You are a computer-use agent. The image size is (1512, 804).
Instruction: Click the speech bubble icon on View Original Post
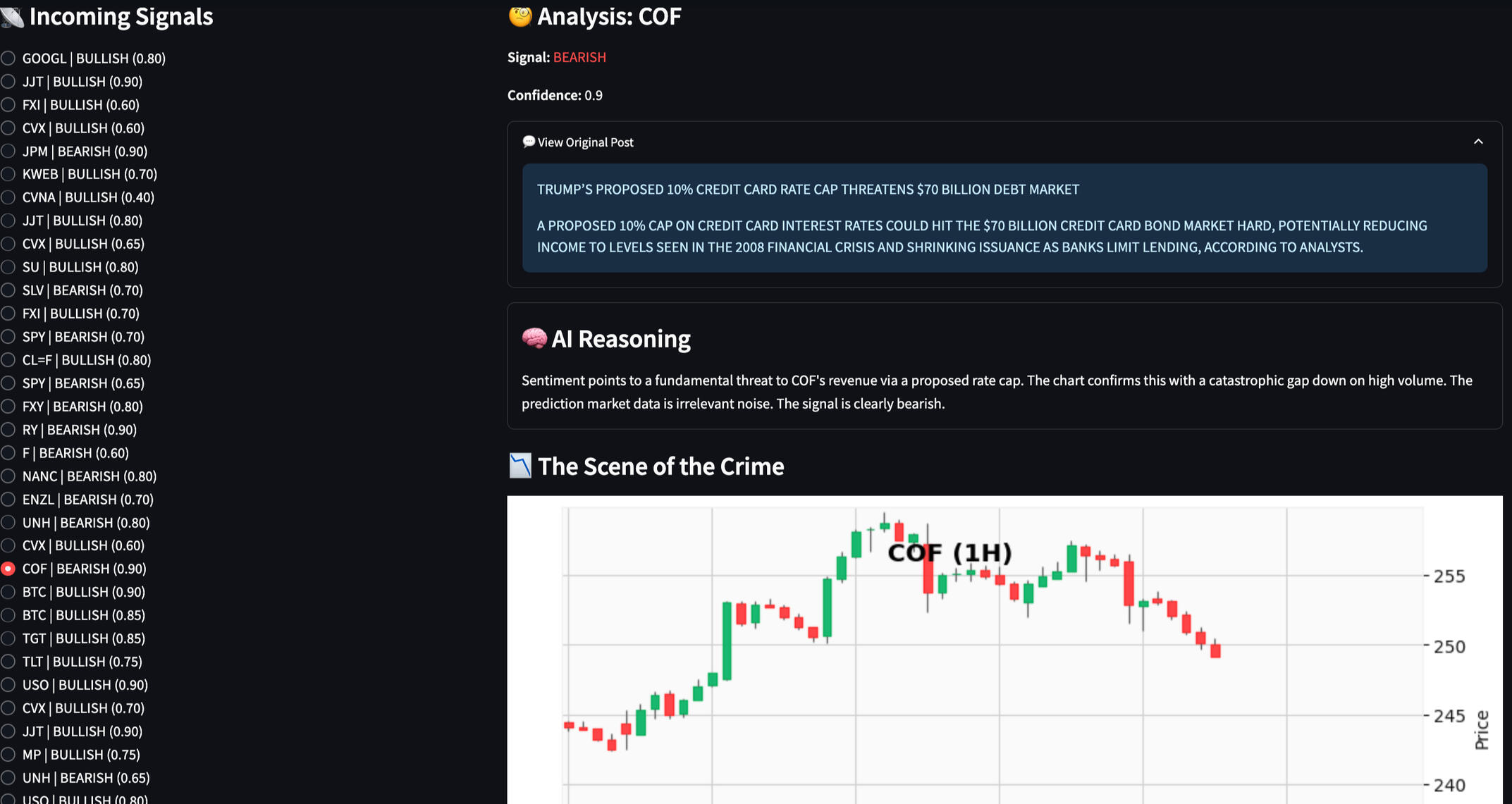coord(528,142)
